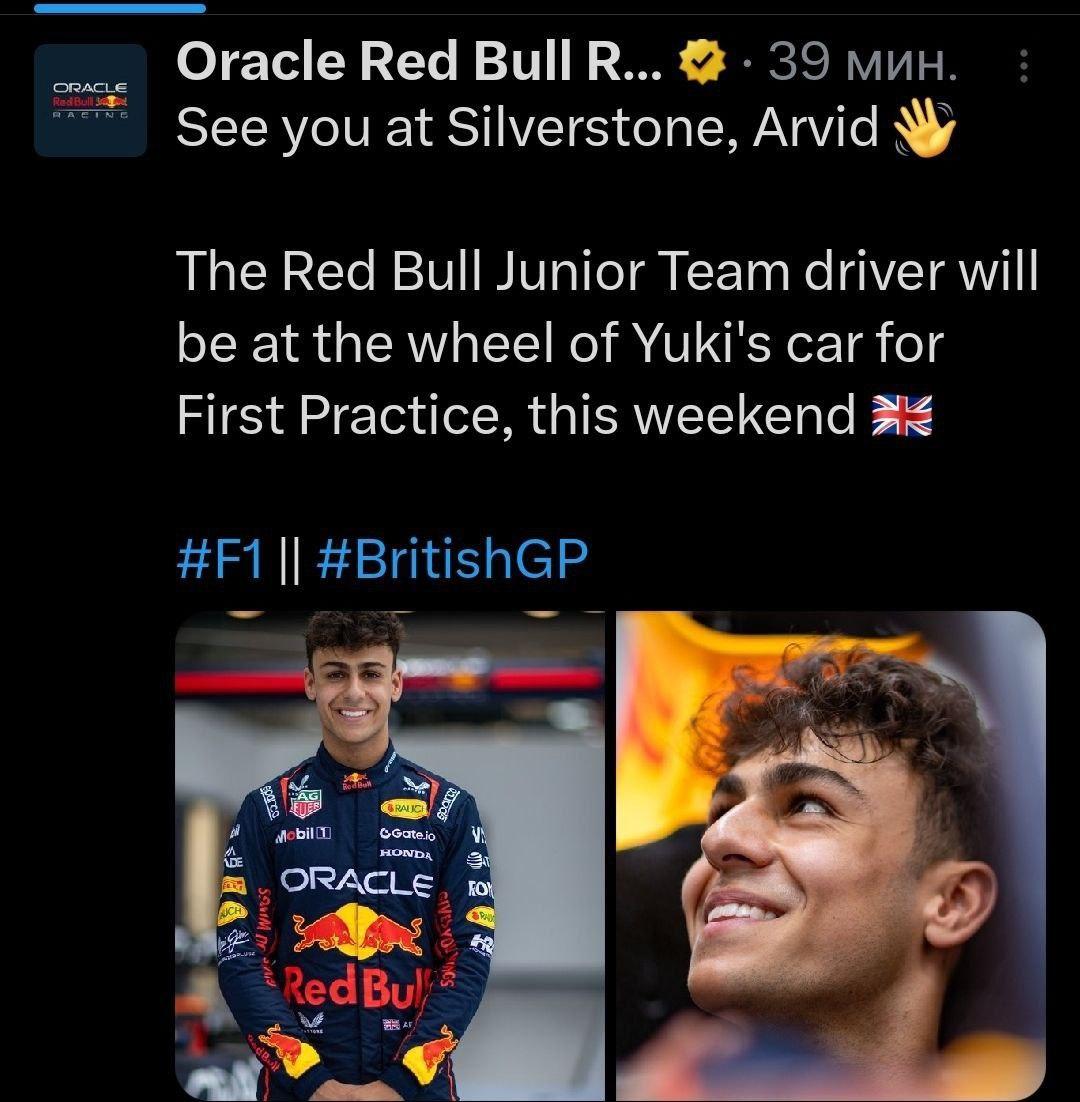
Task: Click the Red Bull logo on the suit photo
Action: click(x=358, y=932)
